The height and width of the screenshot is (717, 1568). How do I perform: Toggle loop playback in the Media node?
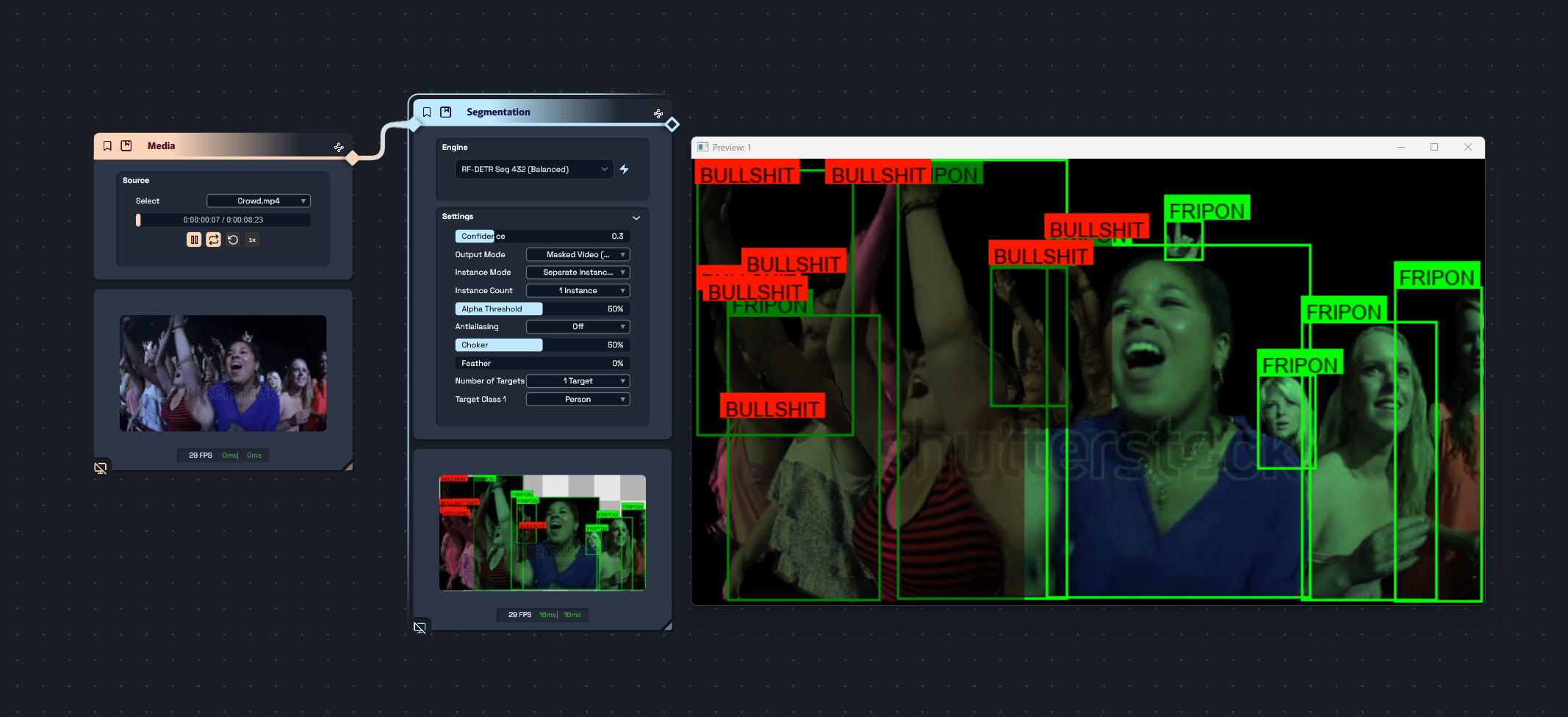pos(213,239)
